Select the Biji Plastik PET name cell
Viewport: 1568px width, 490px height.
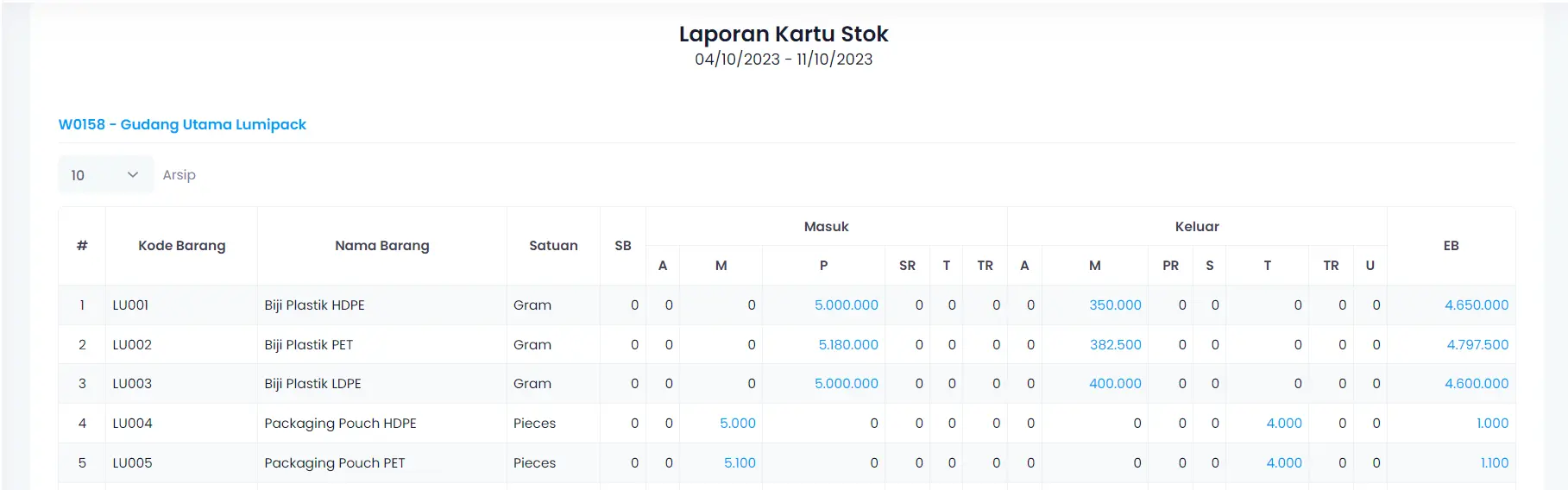tap(382, 345)
